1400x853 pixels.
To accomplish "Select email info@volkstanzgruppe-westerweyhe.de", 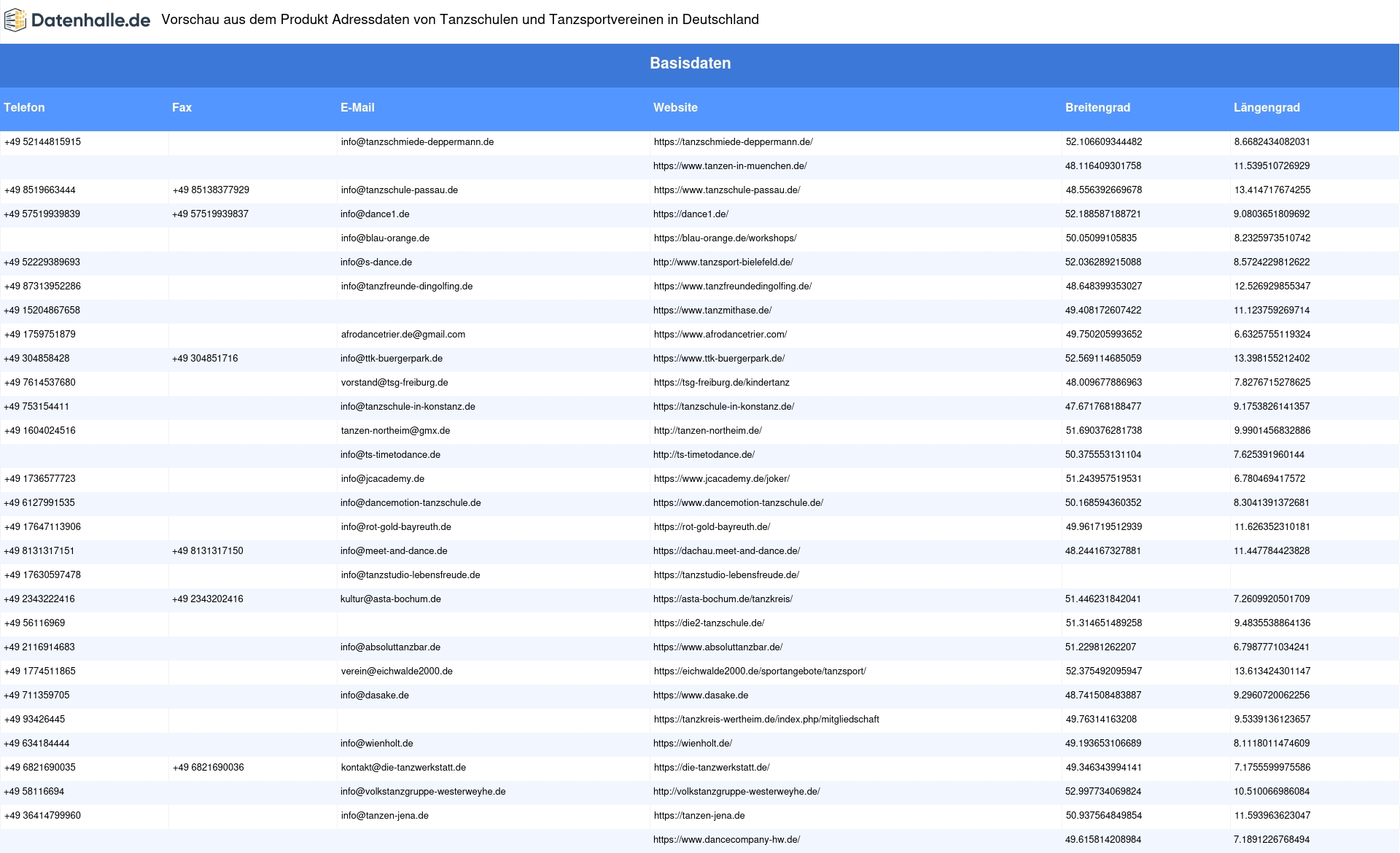I will (423, 792).
